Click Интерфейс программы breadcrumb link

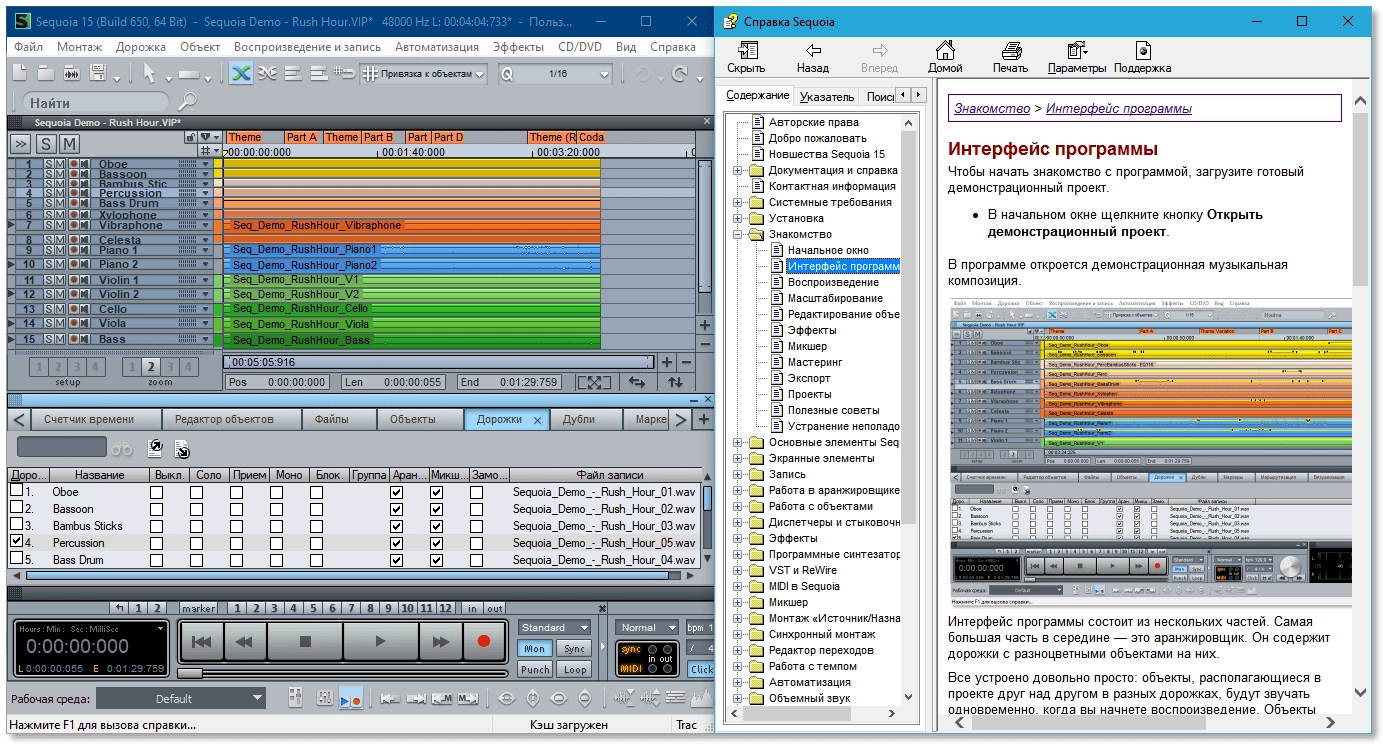(x=1119, y=108)
